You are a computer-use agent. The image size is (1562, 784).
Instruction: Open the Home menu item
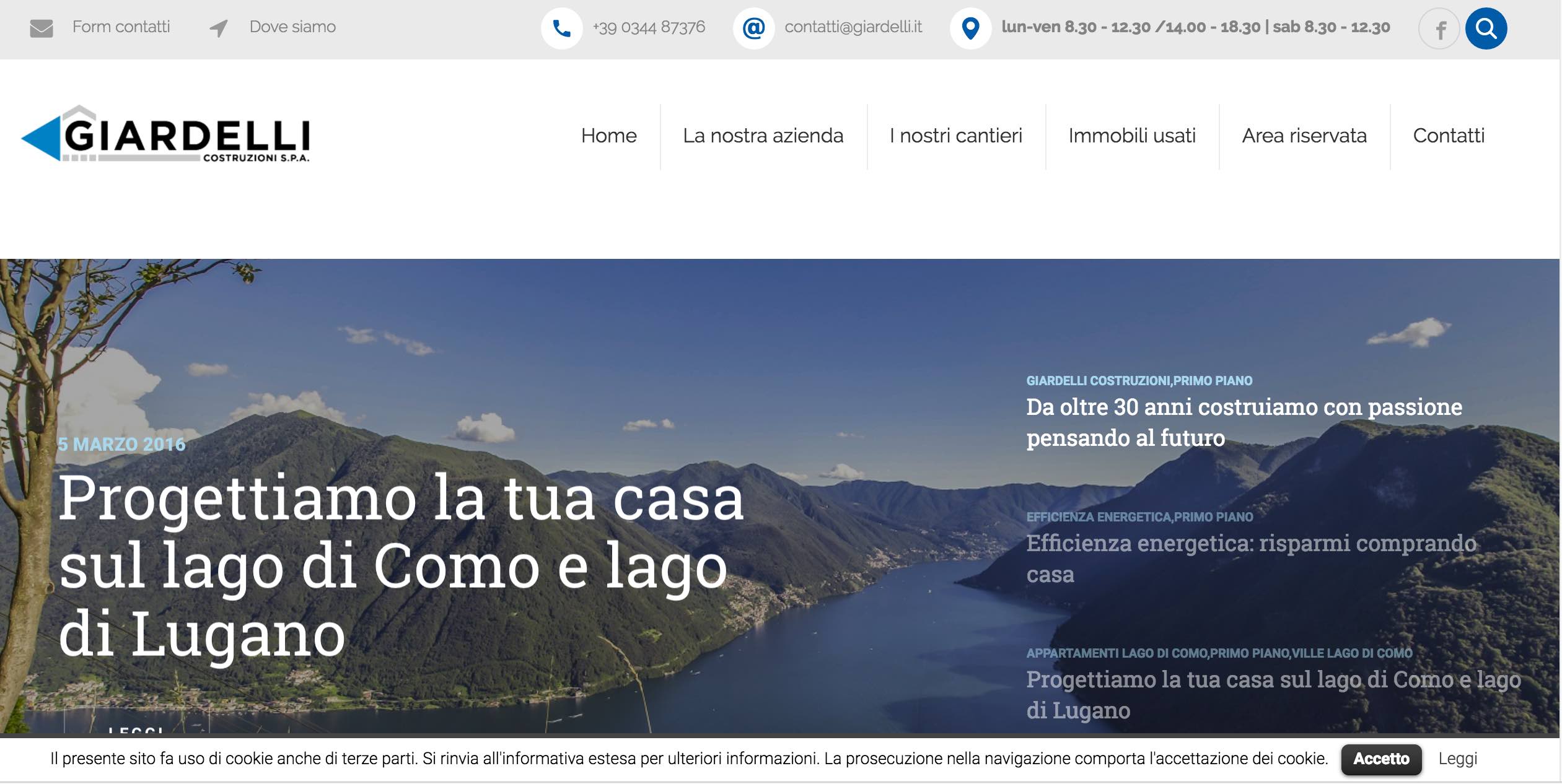click(608, 136)
